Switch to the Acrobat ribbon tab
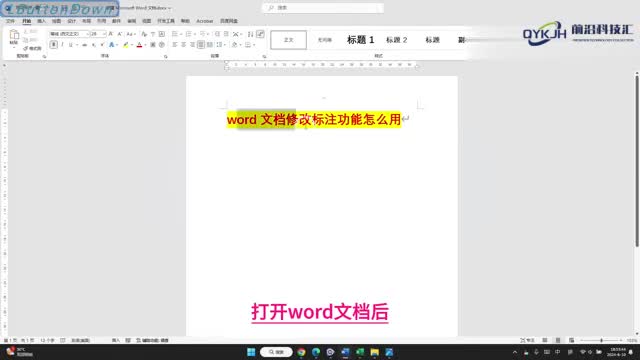 204,21
